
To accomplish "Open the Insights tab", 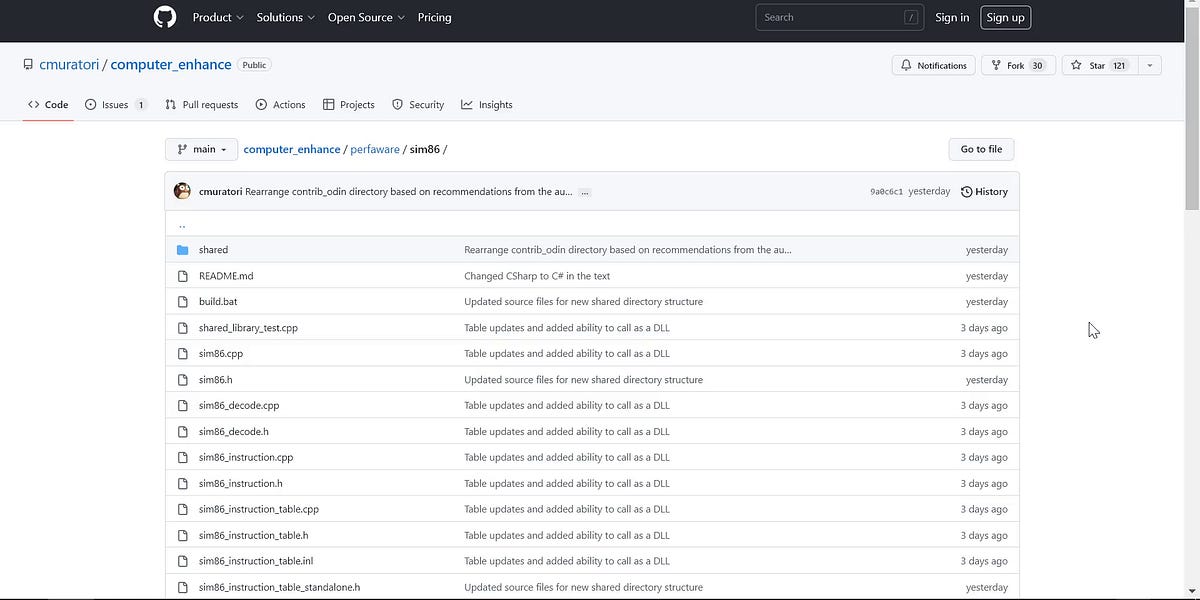I will click(x=487, y=104).
